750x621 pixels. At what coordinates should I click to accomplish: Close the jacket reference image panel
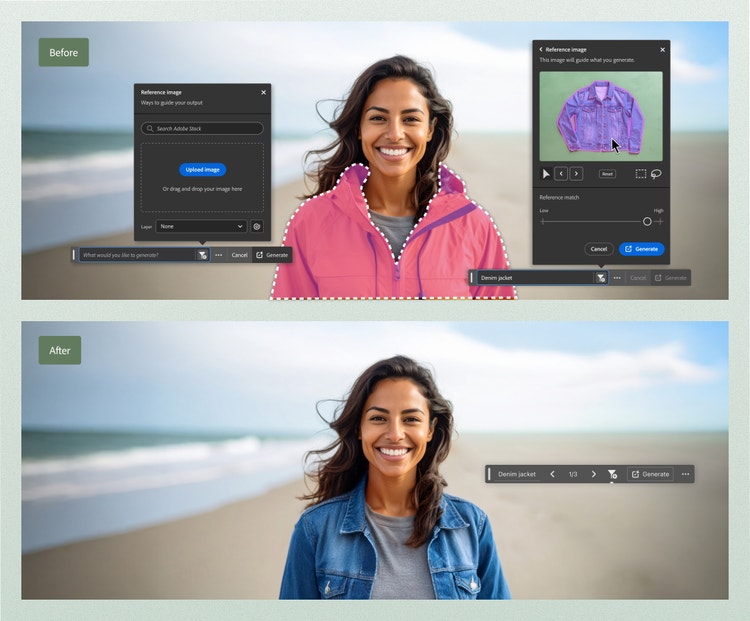point(662,50)
